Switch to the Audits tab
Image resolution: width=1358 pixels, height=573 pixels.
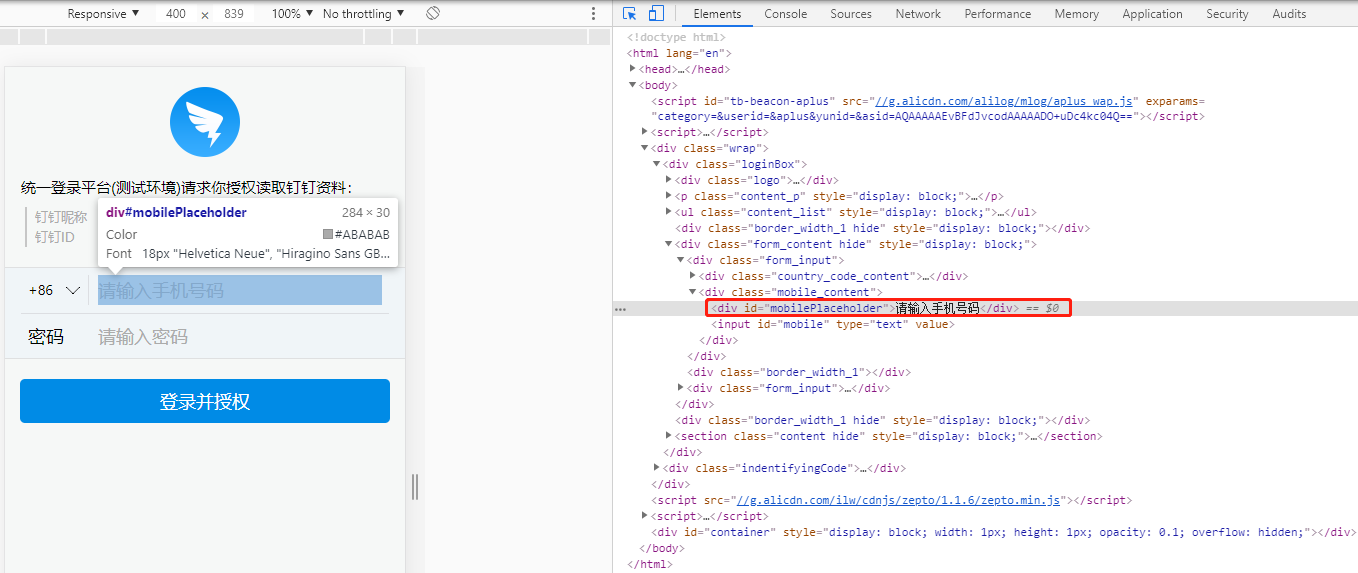pyautogui.click(x=1289, y=14)
